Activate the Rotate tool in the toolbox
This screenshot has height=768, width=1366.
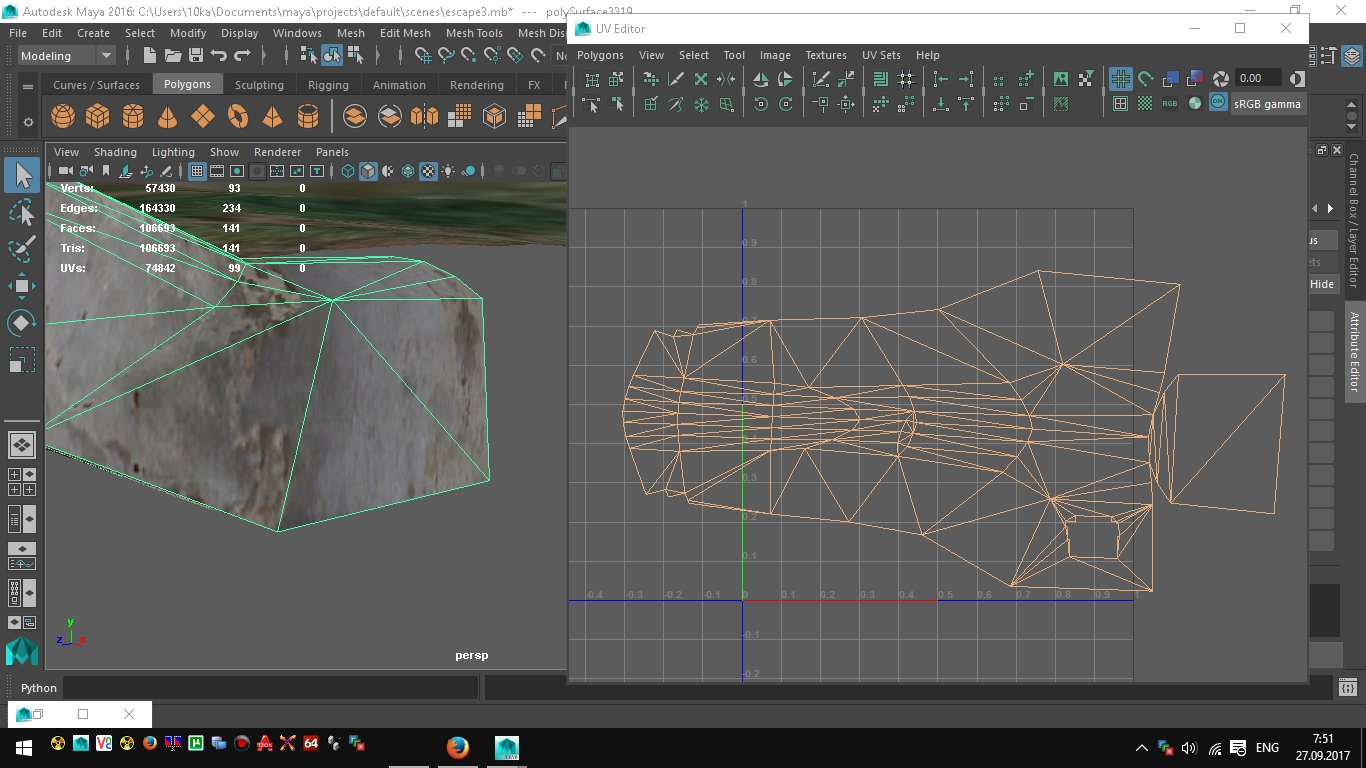[22, 322]
